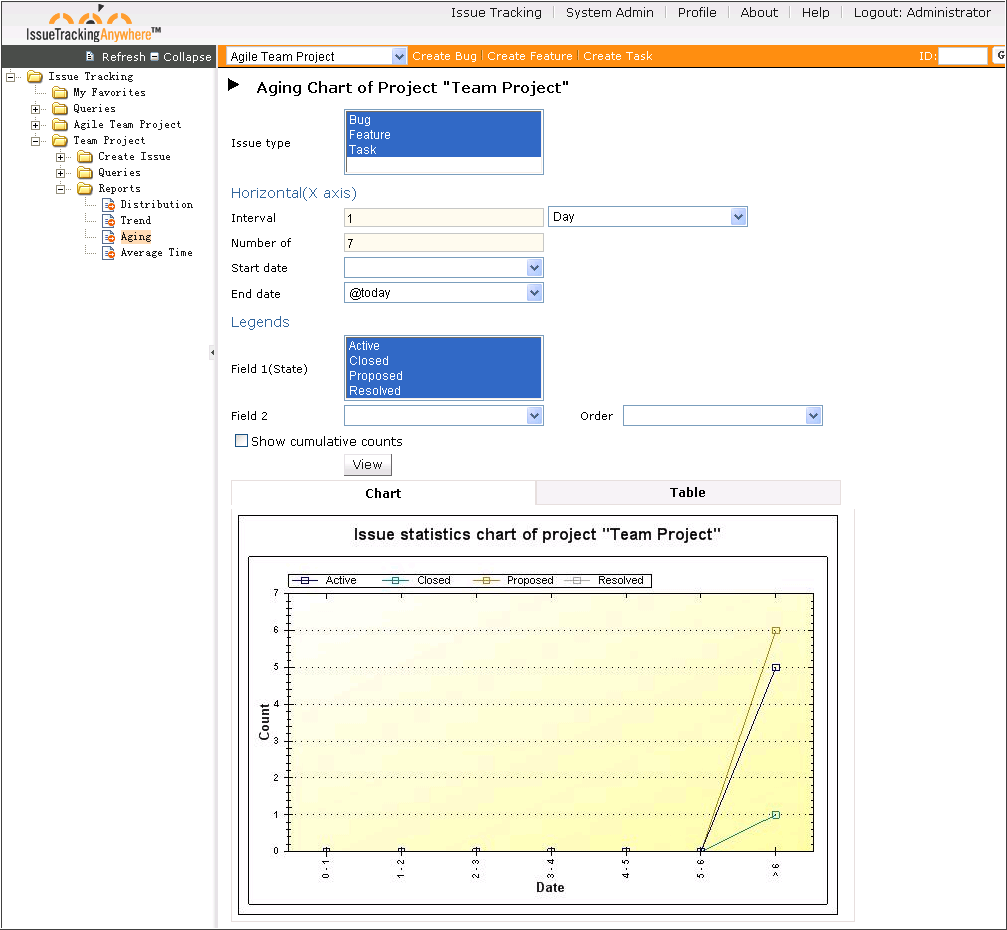
Task: Click the Trend report icon
Action: (x=109, y=221)
